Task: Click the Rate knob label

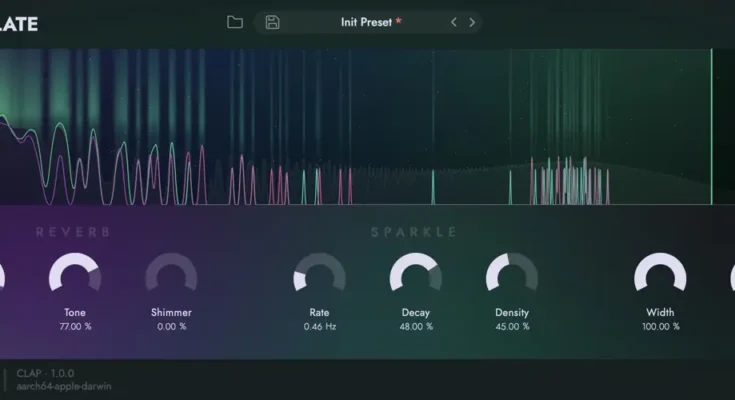Action: tap(319, 312)
